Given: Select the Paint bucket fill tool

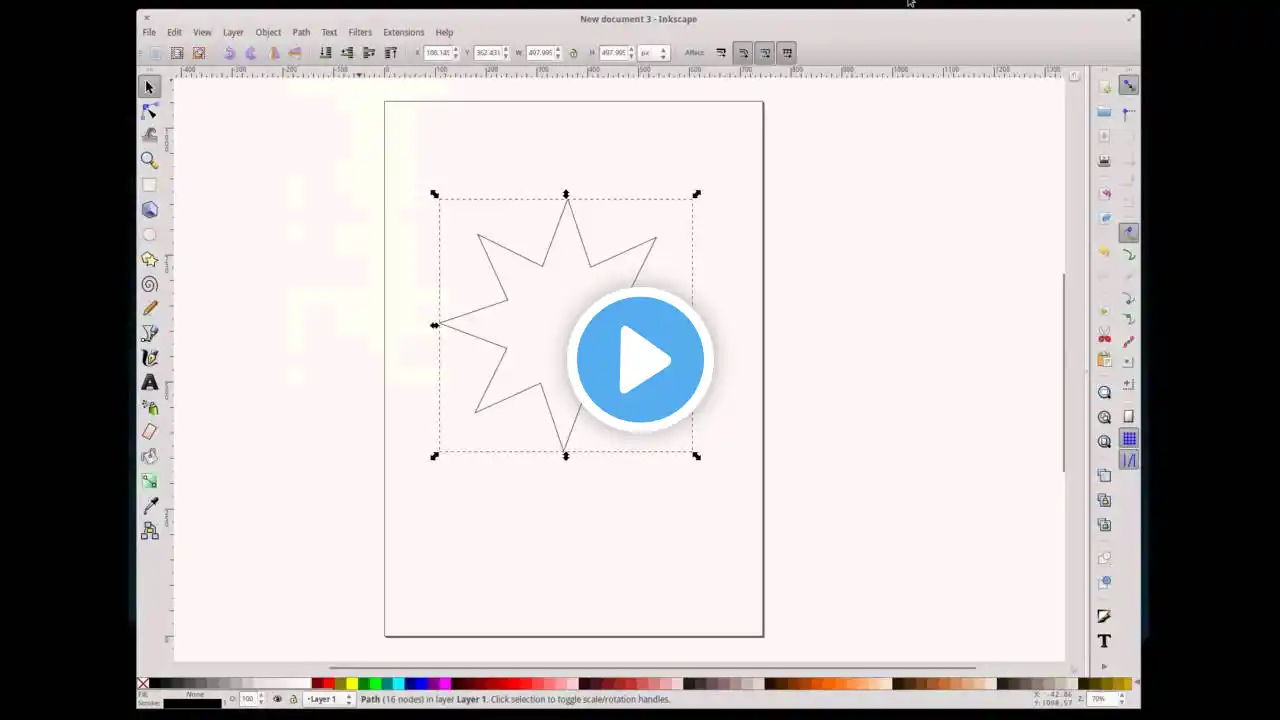Looking at the screenshot, I should [149, 456].
